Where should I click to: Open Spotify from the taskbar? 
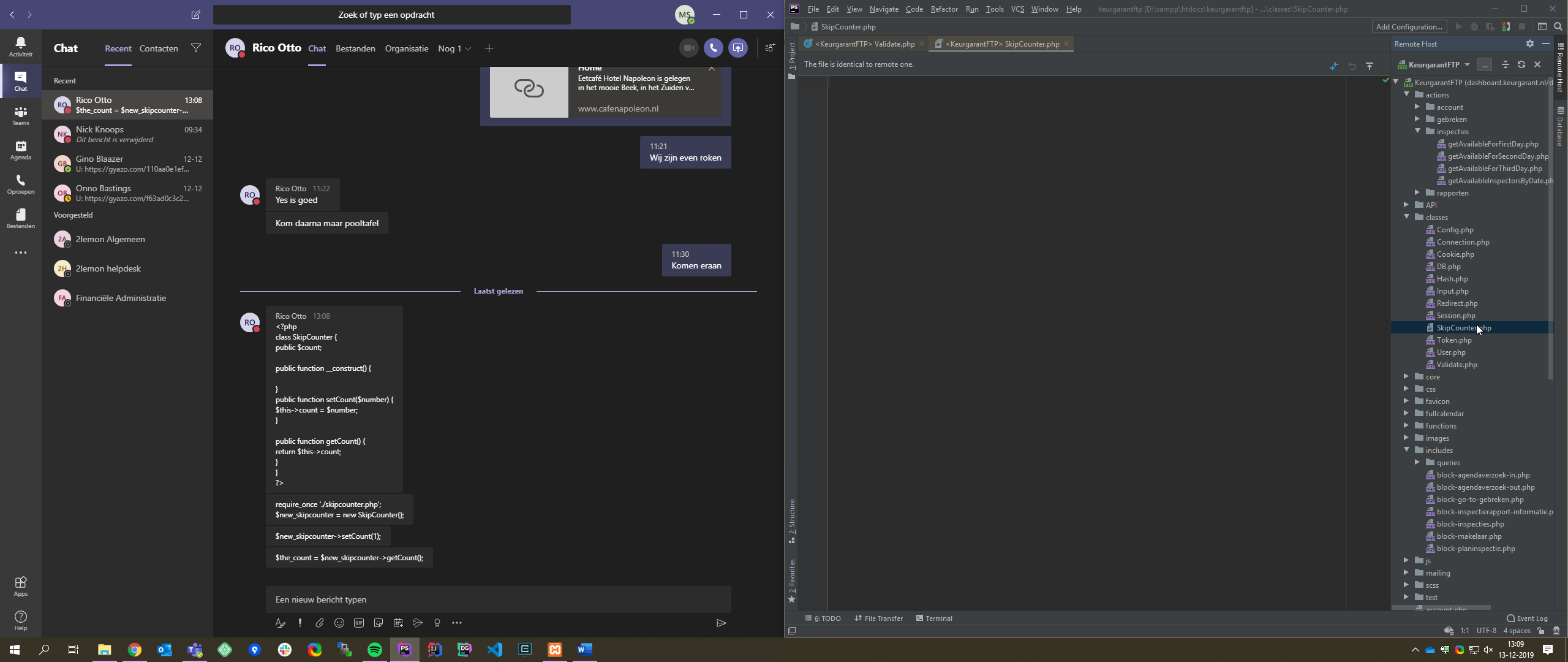375,650
